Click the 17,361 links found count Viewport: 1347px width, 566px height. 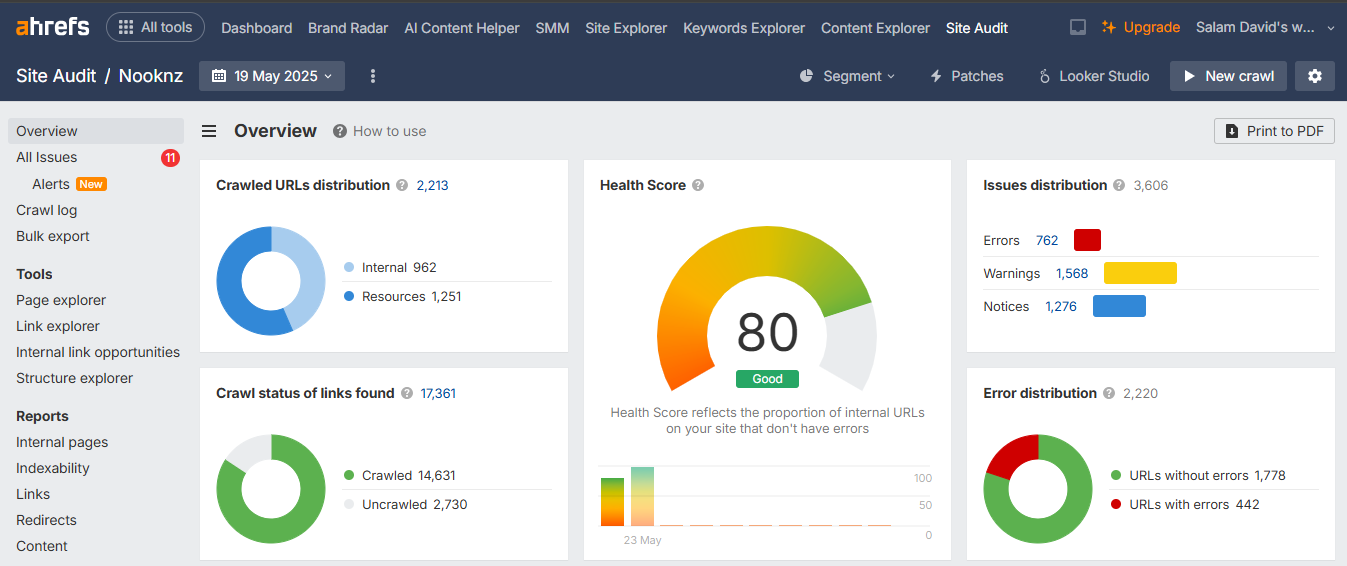[438, 393]
